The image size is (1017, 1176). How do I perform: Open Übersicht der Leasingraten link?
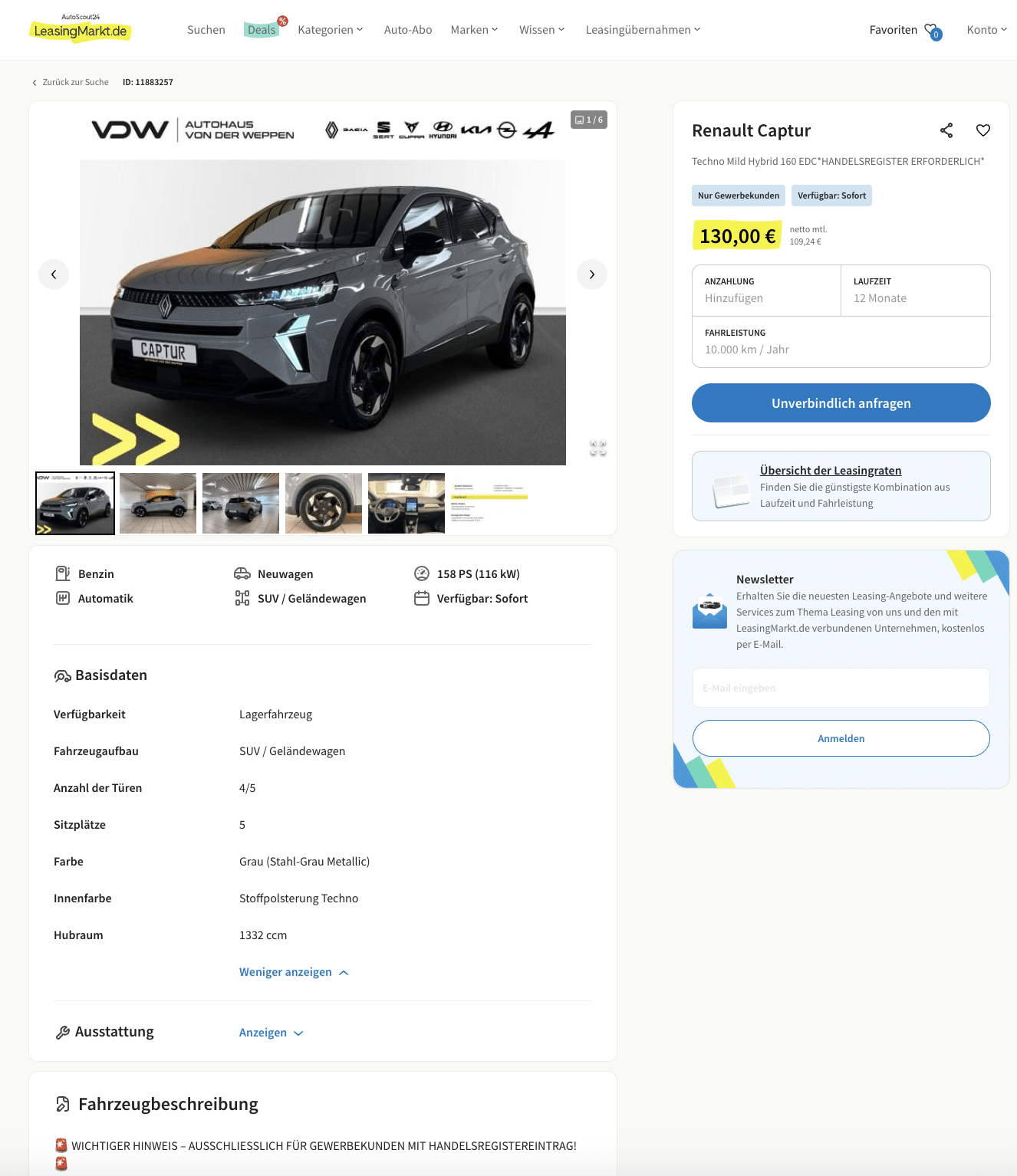(831, 471)
